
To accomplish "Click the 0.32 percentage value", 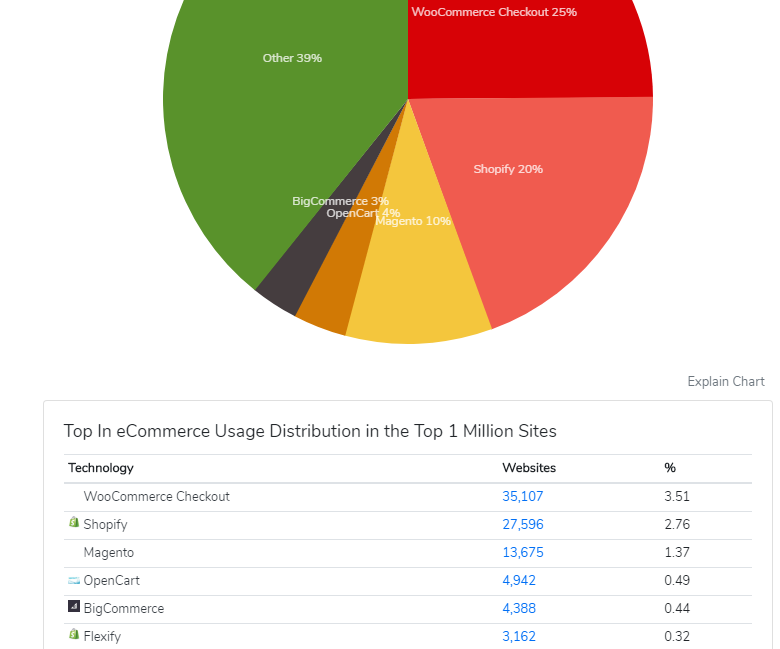I will coord(677,636).
